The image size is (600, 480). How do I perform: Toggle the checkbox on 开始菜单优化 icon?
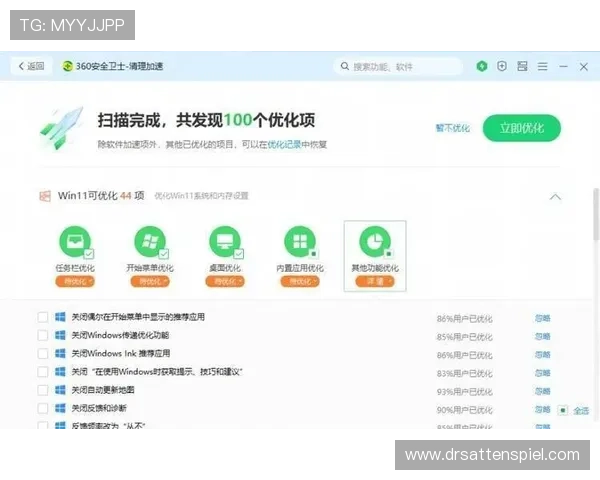(x=164, y=253)
